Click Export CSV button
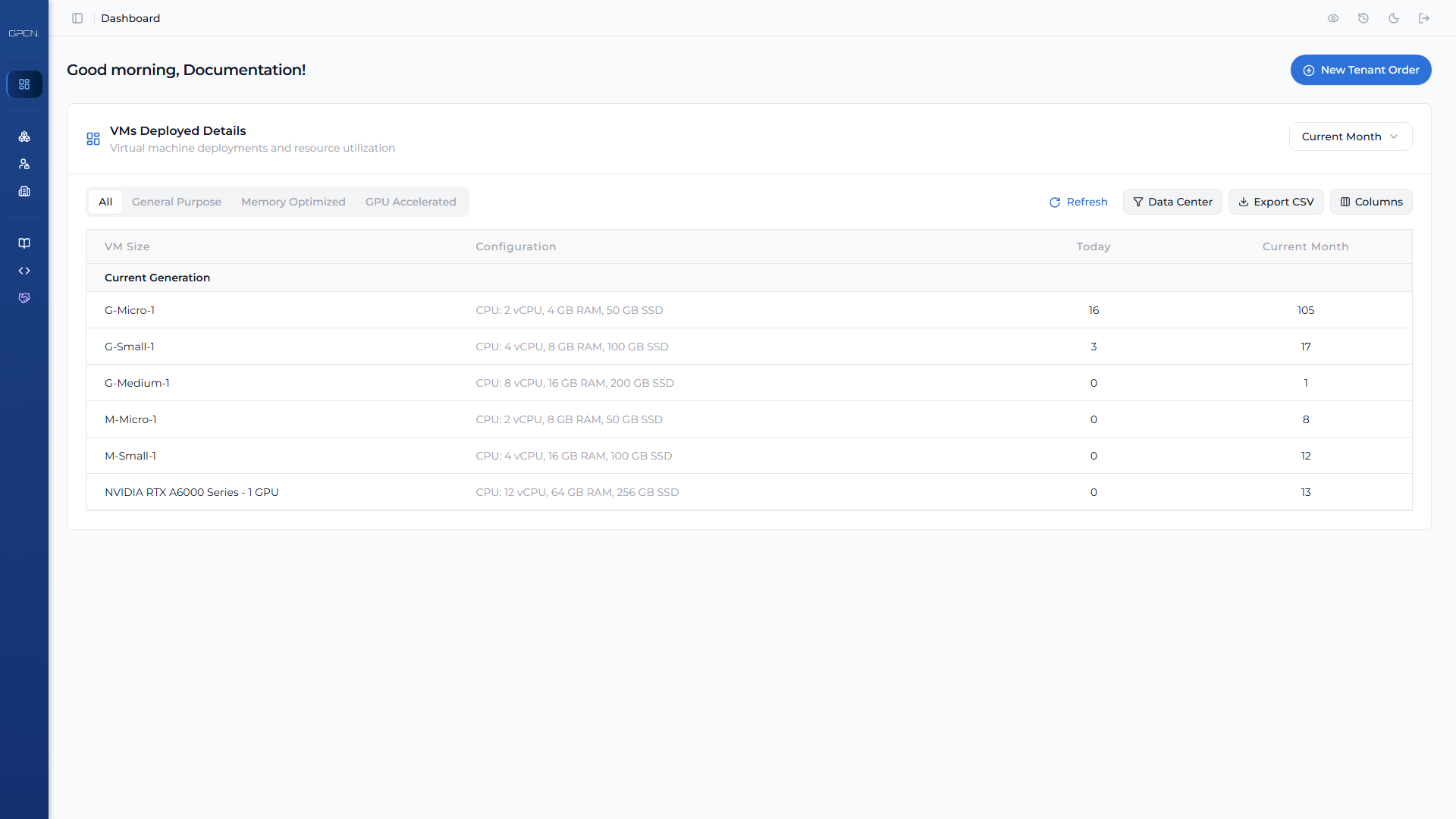The height and width of the screenshot is (819, 1456). click(x=1276, y=202)
